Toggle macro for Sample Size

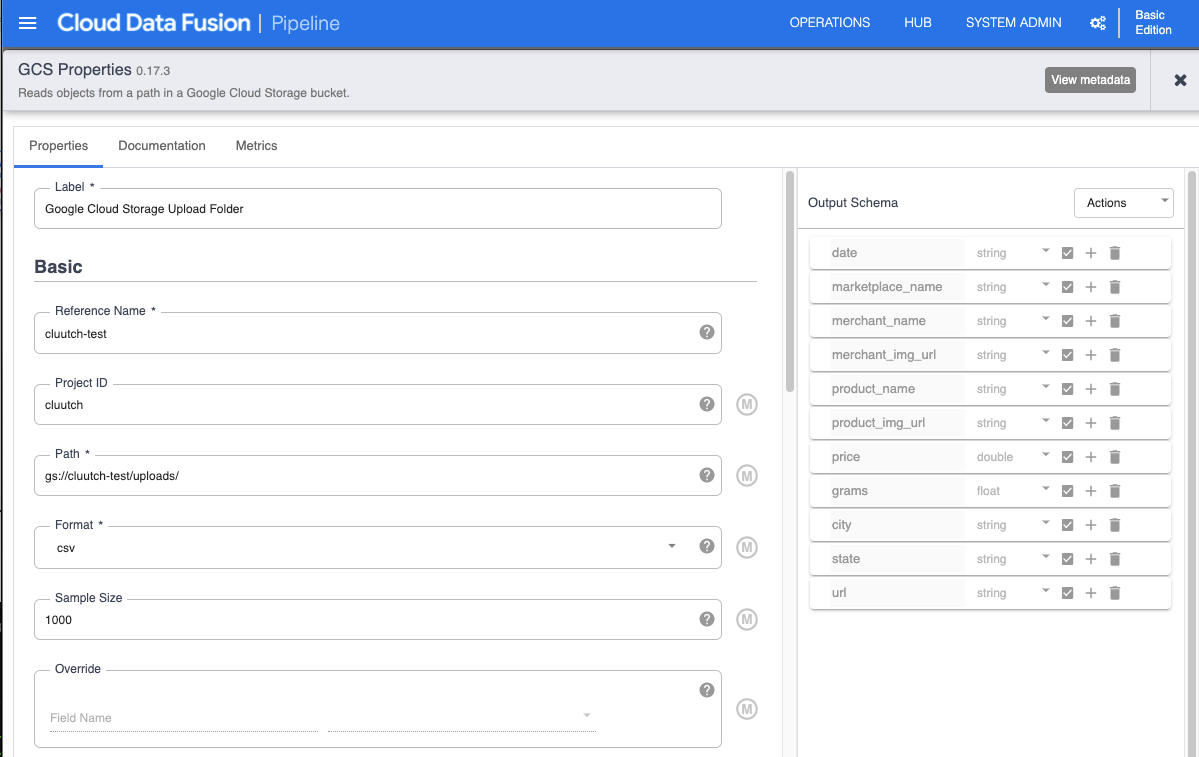(x=746, y=619)
